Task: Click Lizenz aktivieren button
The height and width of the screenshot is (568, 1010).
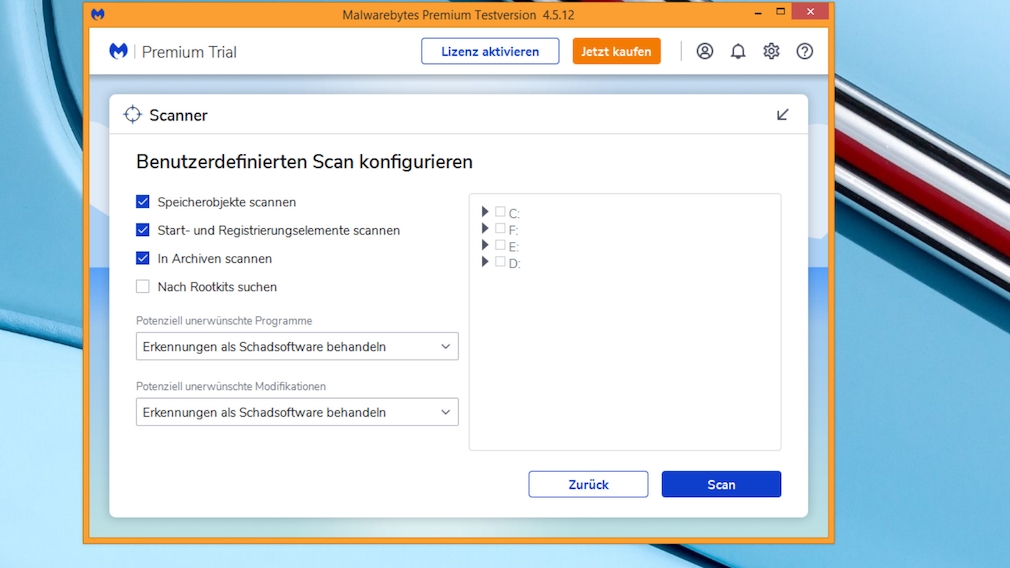Action: pos(490,52)
